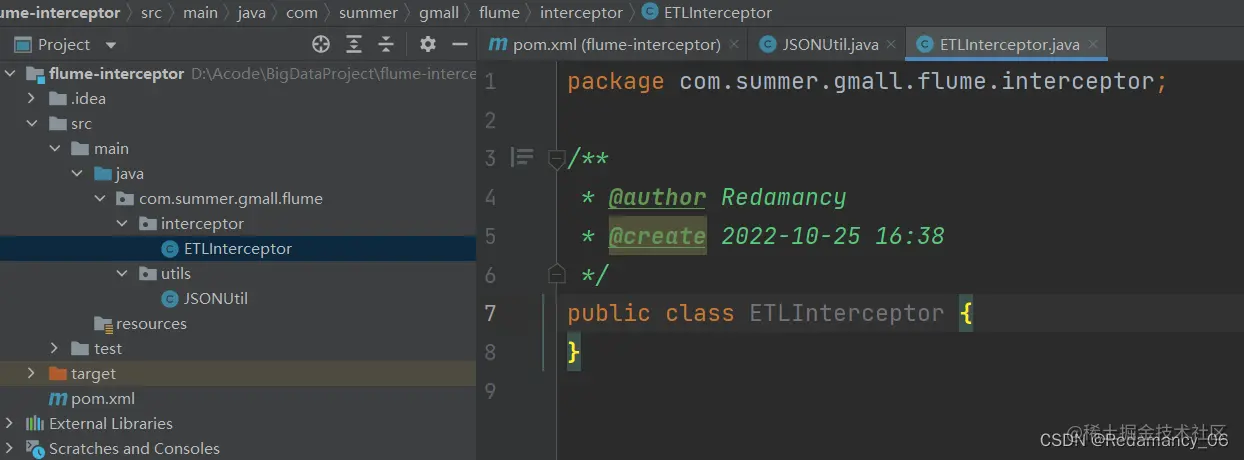Click breadcrumb 'src' in navigation bar
The height and width of the screenshot is (460, 1244).
coord(149,13)
